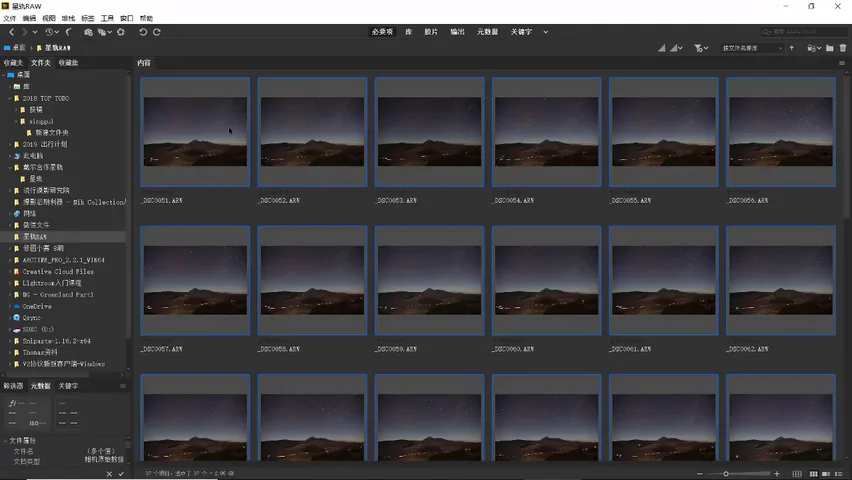Screen dimensions: 852x480
Task: Collapse the 桌面 tree node
Action: (4, 75)
